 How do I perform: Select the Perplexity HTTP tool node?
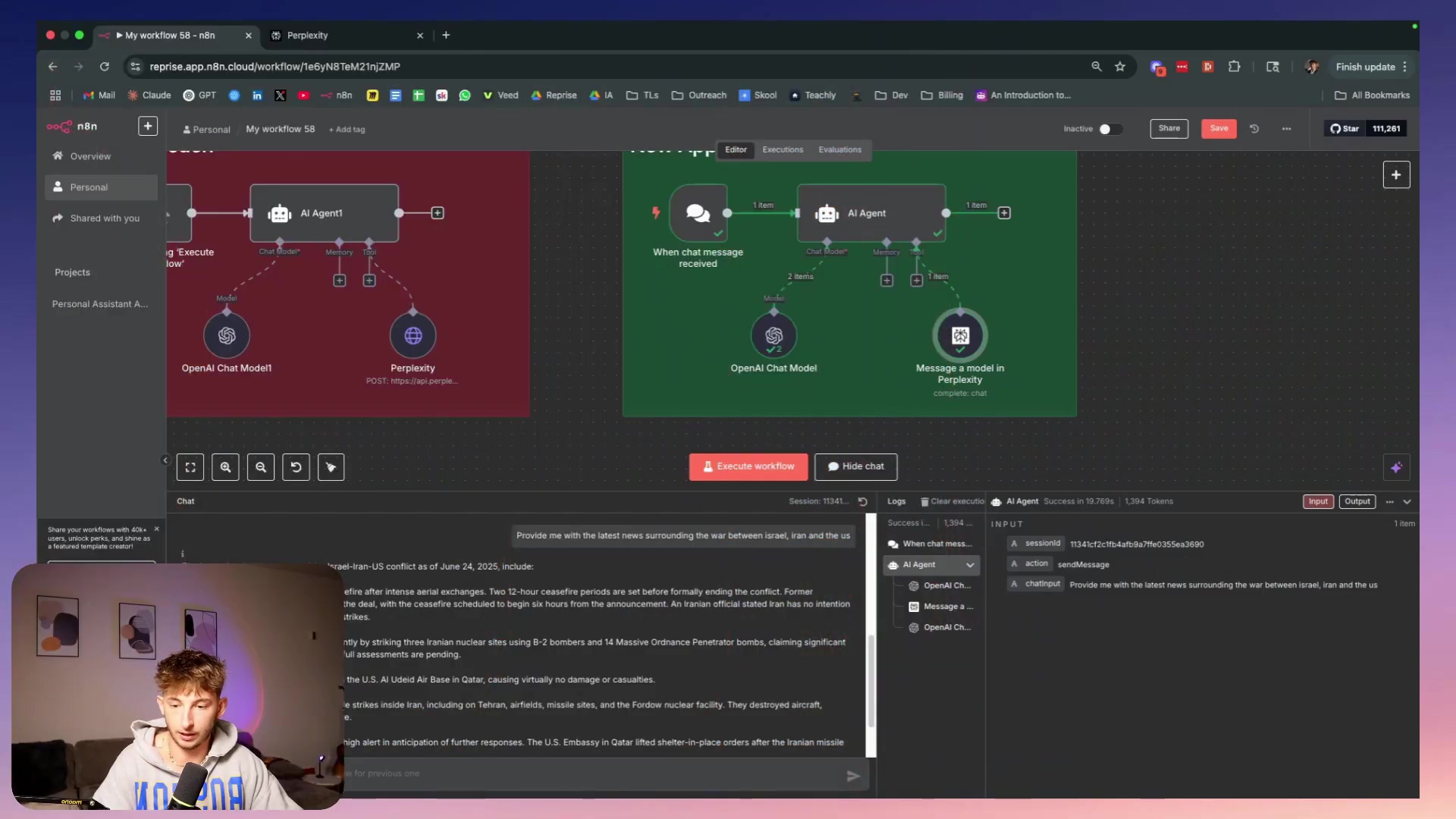(x=413, y=336)
